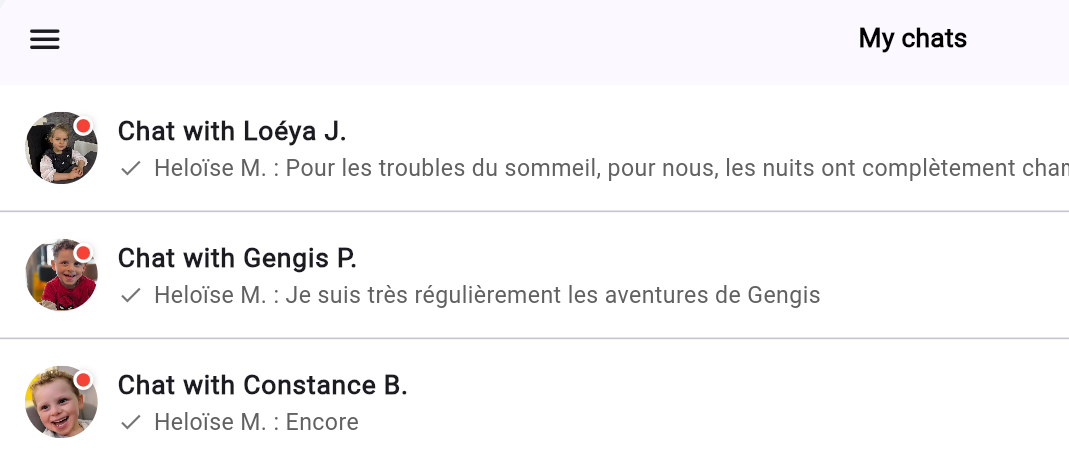Click the sent checkmark in Gengis's chat

pos(130,296)
